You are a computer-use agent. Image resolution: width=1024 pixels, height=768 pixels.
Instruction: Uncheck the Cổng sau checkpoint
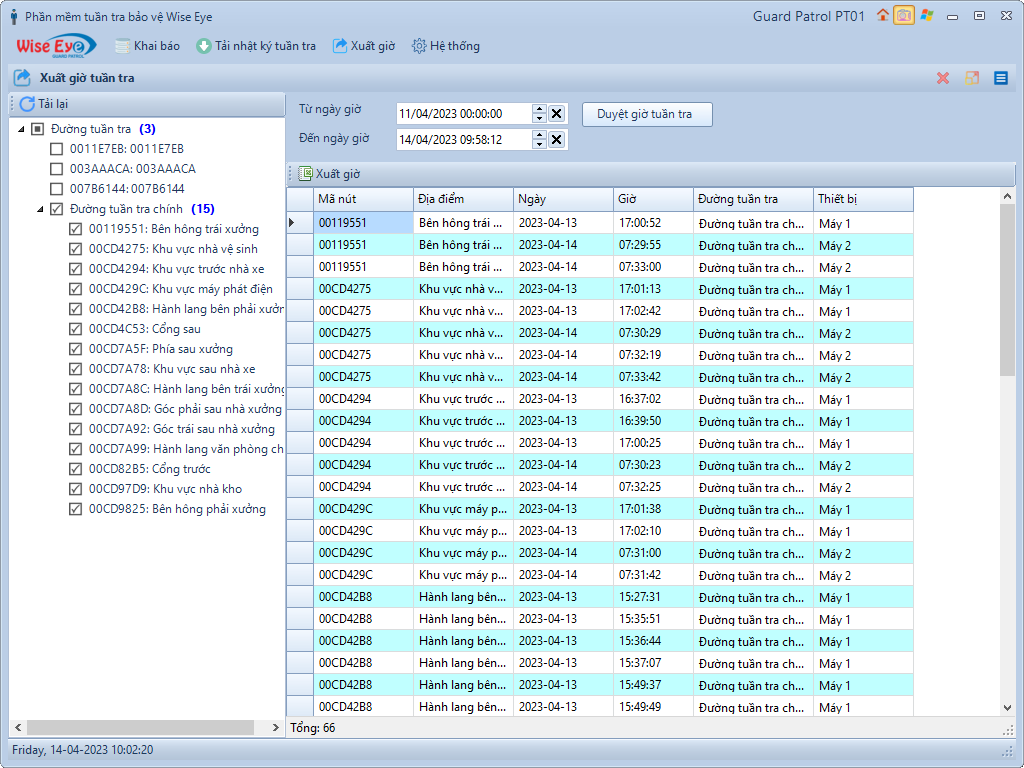76,329
